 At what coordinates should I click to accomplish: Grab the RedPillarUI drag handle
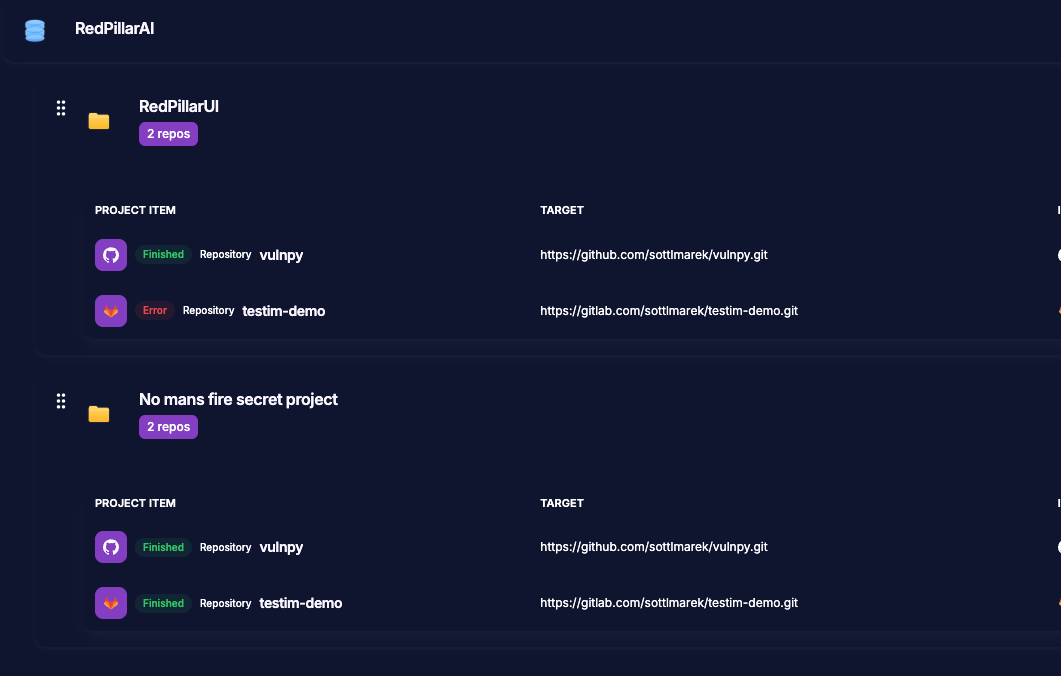61,108
